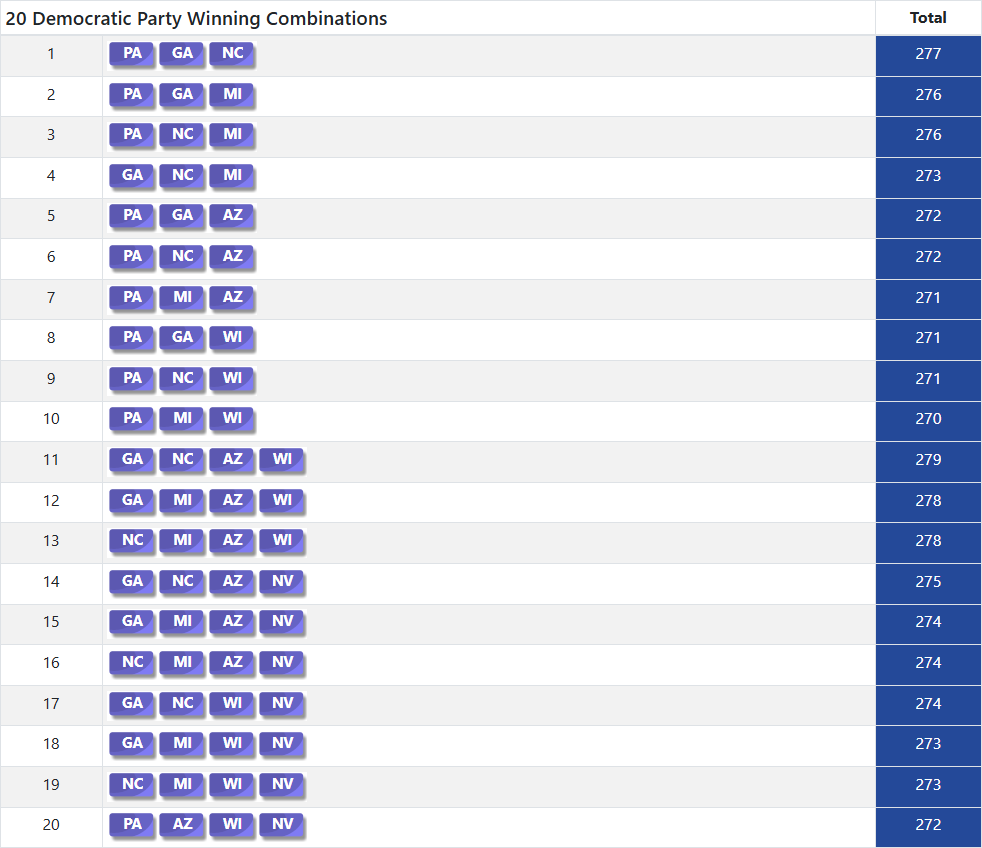Click the GA badge in row 8
This screenshot has width=982, height=848.
[182, 338]
